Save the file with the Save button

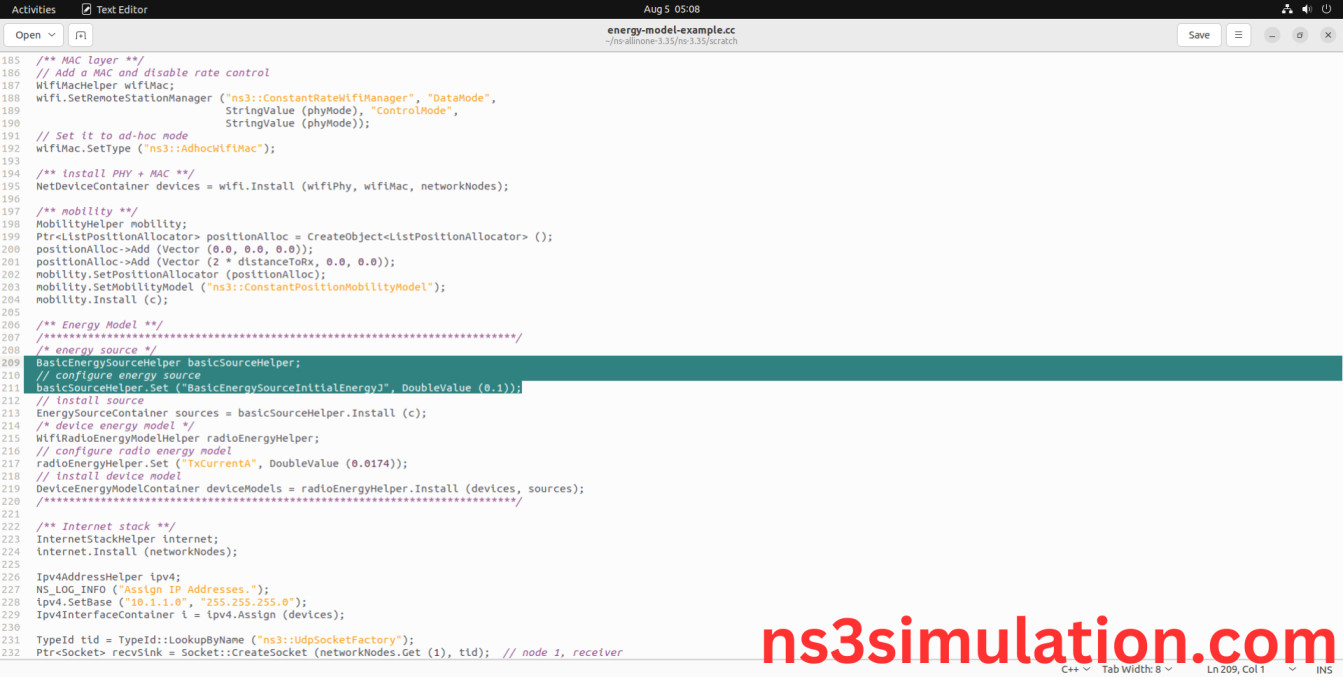tap(1198, 34)
